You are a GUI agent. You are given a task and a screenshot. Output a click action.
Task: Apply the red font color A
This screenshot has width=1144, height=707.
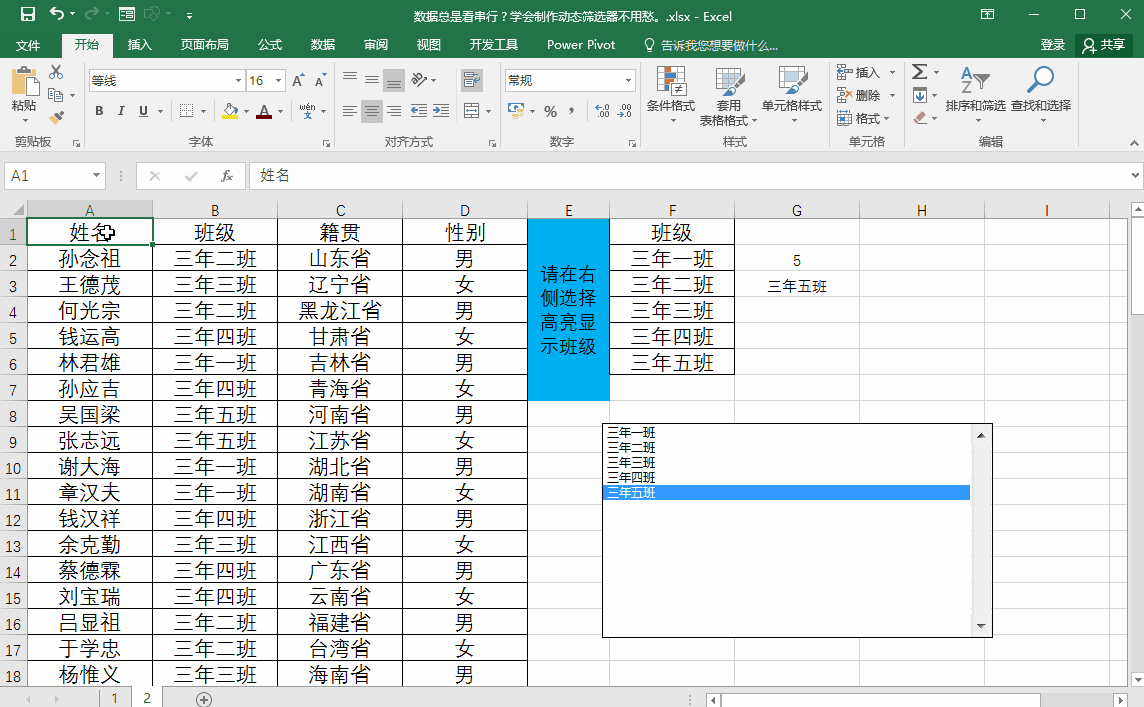(264, 111)
